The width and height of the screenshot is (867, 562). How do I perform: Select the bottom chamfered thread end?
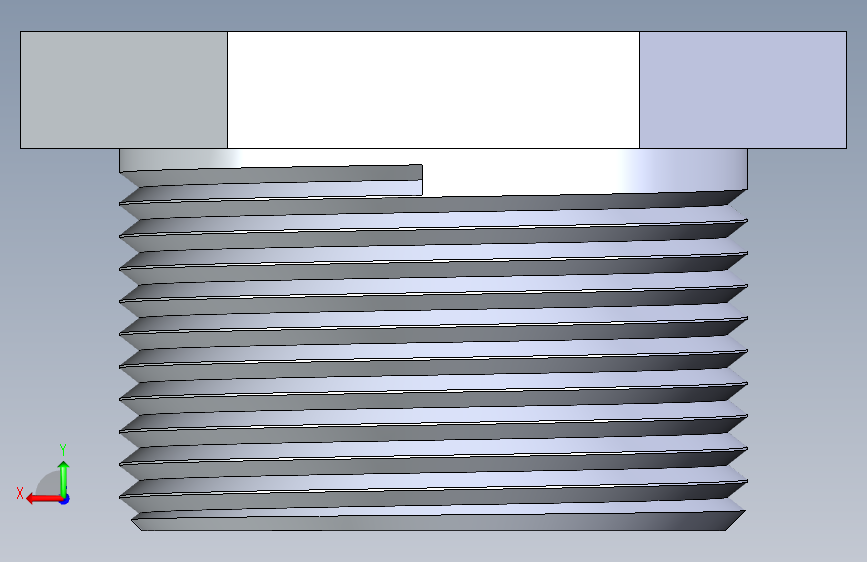(437, 521)
